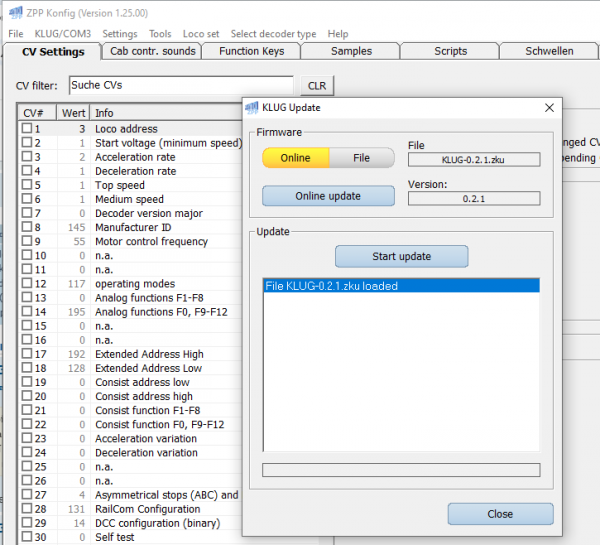This screenshot has height=545, width=600.
Task: Open the Select decoder type menu
Action: [273, 34]
